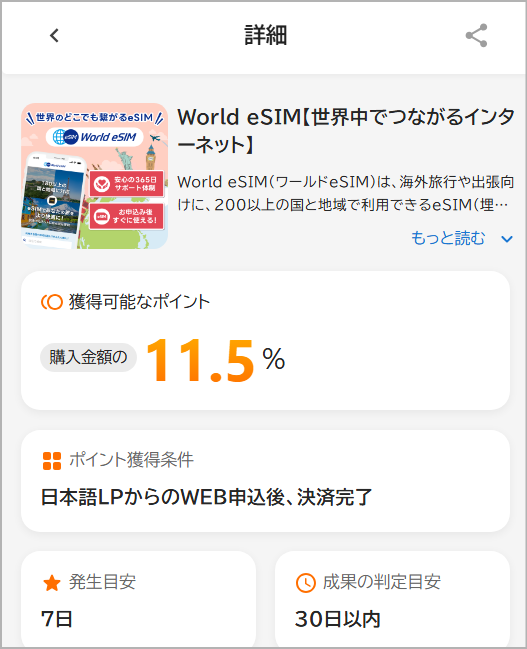Click the orange star icon
The image size is (527, 649).
pos(52,583)
